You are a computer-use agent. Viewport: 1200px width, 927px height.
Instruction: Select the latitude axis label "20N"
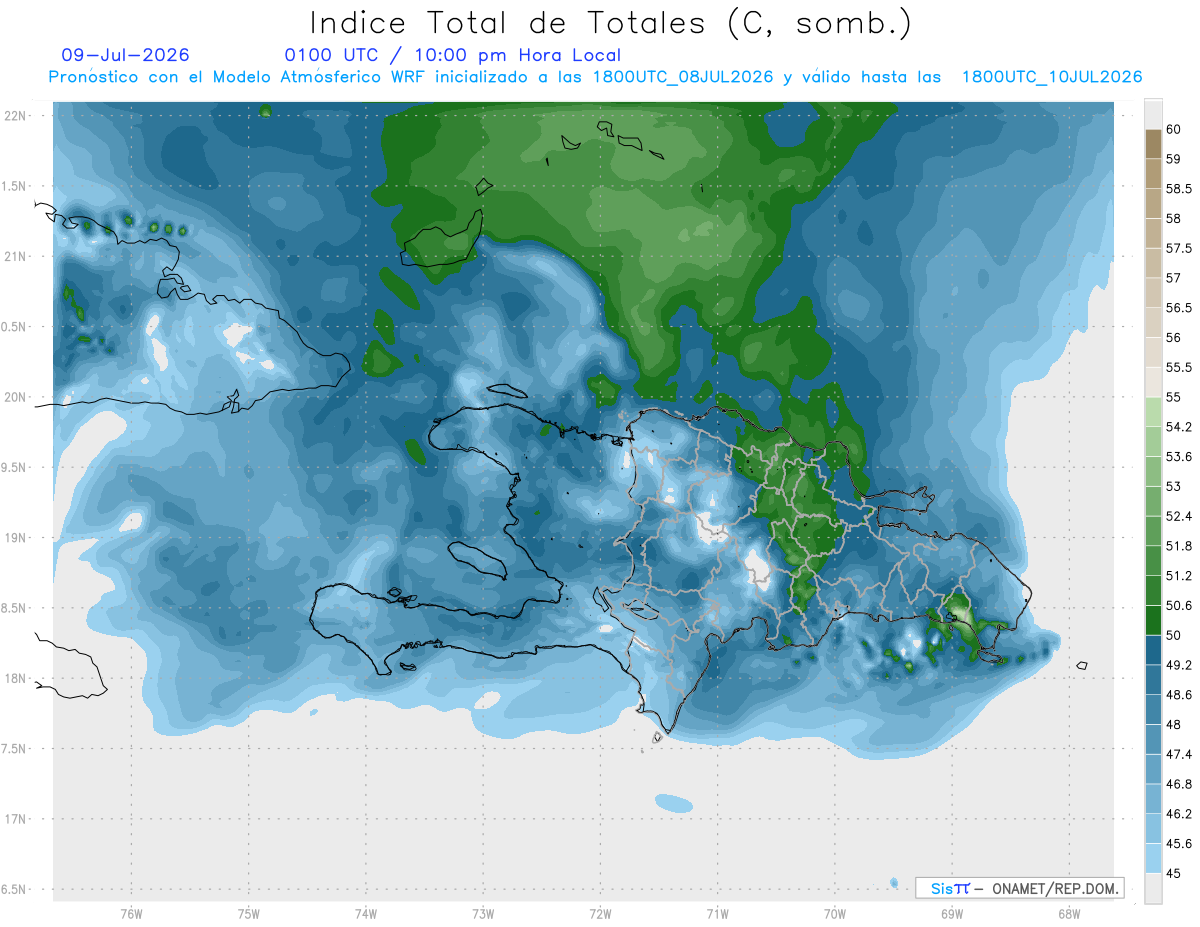16,397
